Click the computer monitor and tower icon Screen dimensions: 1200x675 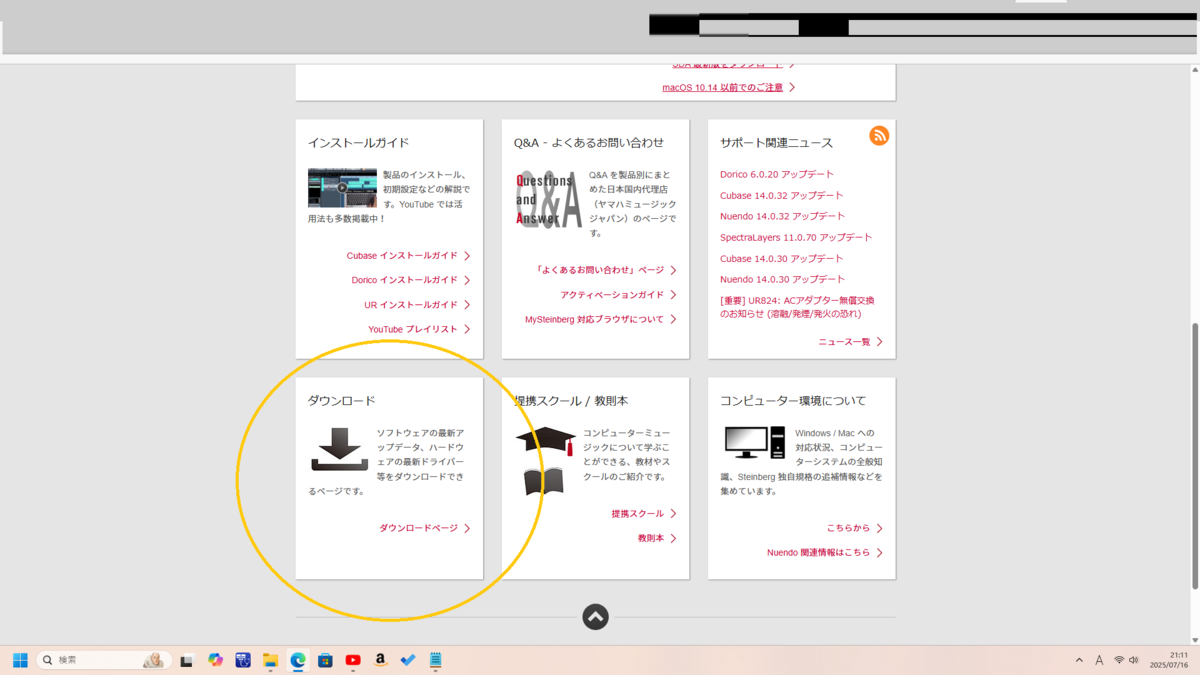click(x=754, y=442)
